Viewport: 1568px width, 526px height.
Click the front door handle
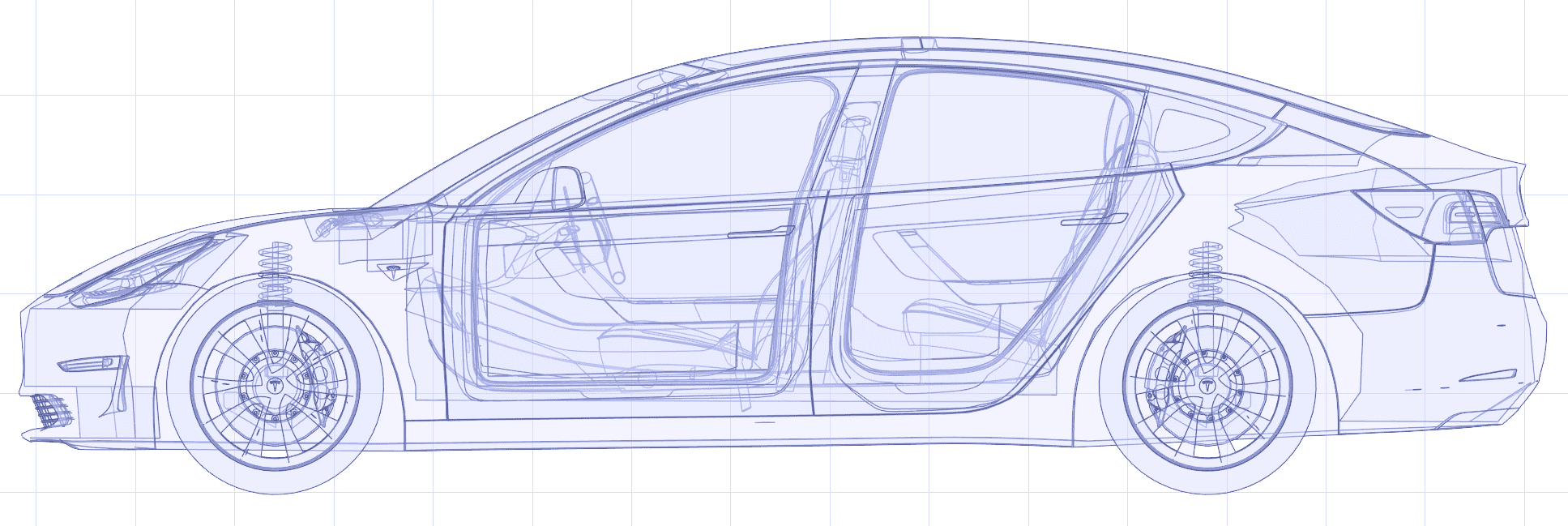tap(759, 233)
